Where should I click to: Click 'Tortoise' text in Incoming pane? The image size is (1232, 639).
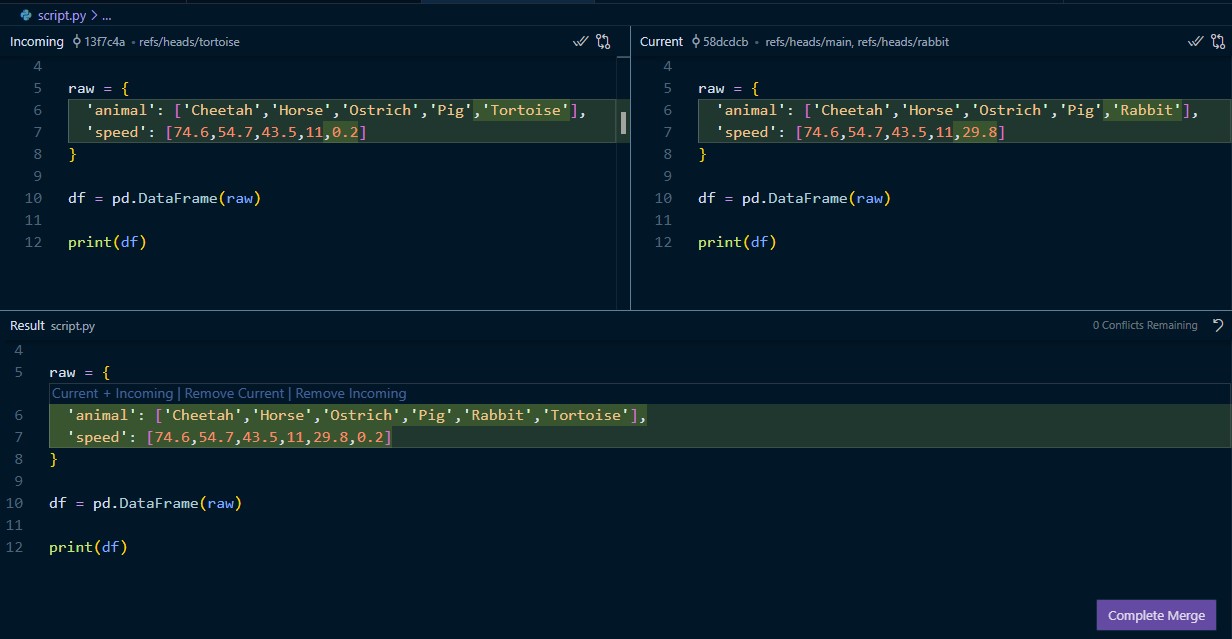tap(525, 110)
